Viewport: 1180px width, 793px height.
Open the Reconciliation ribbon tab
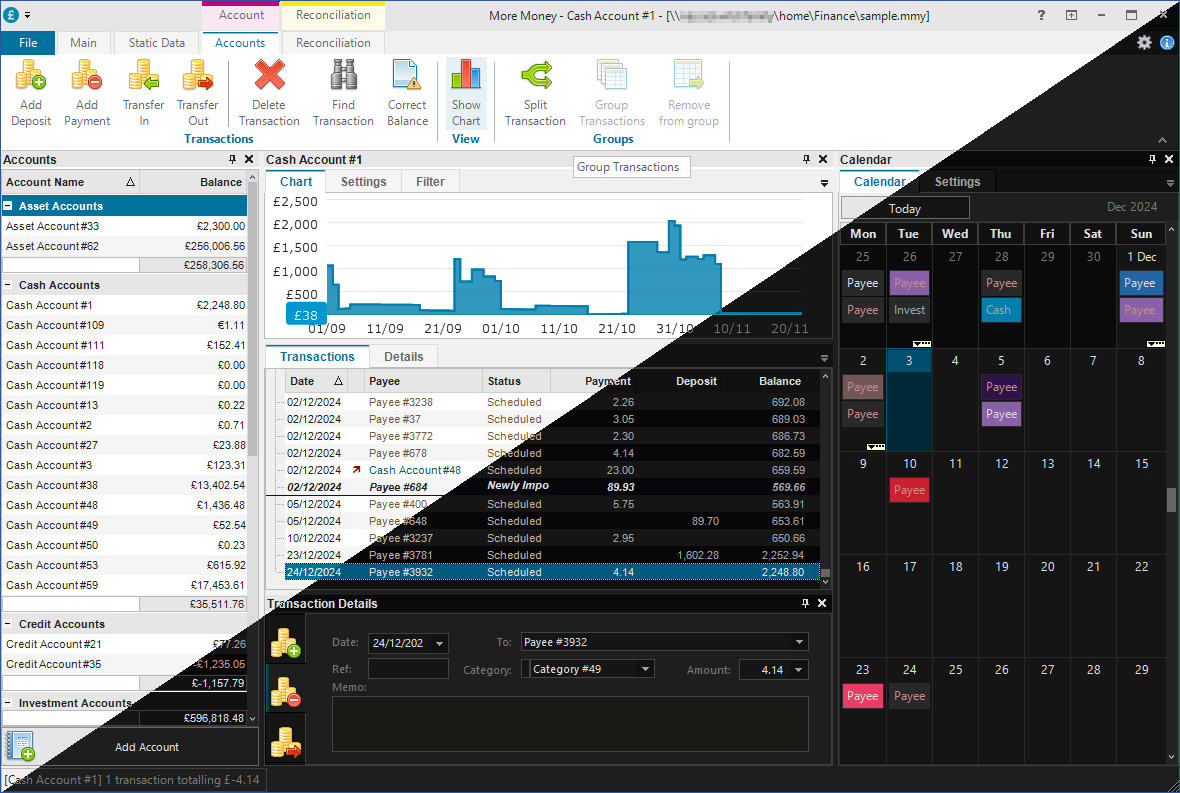332,42
